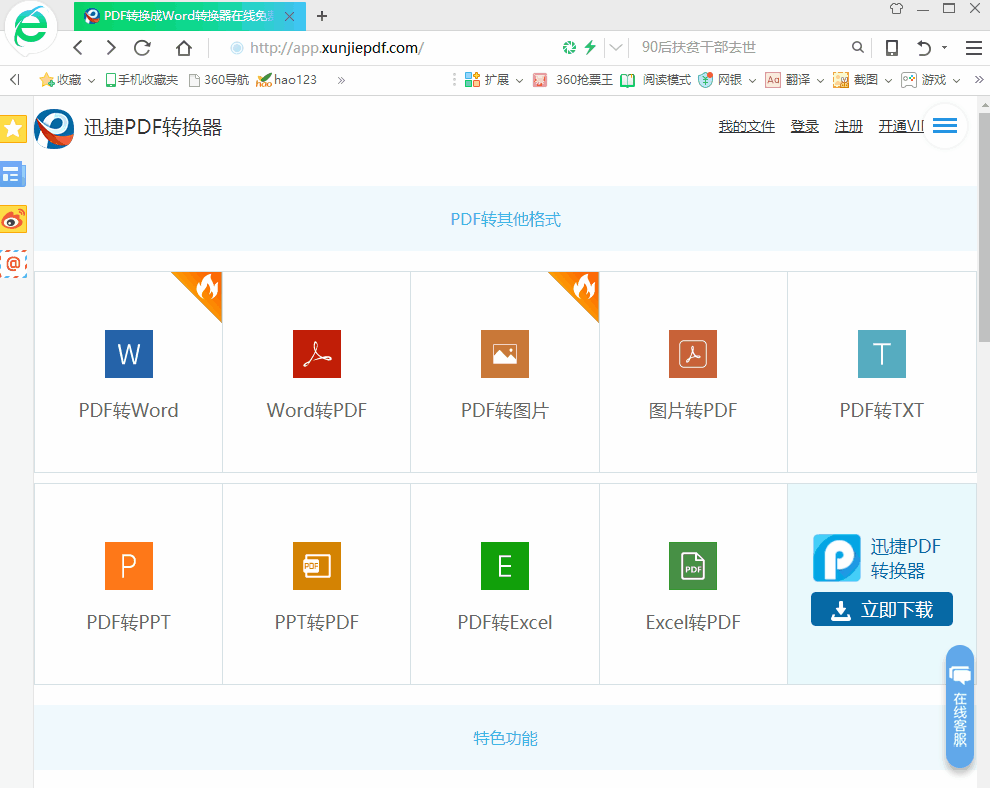Image resolution: width=990 pixels, height=788 pixels.
Task: Click the browser forward arrow
Action: (110, 48)
